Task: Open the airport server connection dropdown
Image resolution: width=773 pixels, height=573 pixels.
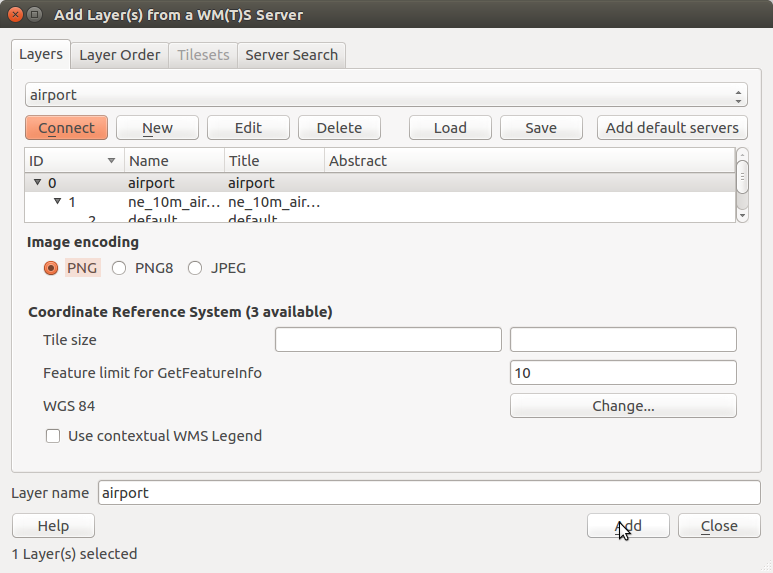Action: tap(386, 95)
